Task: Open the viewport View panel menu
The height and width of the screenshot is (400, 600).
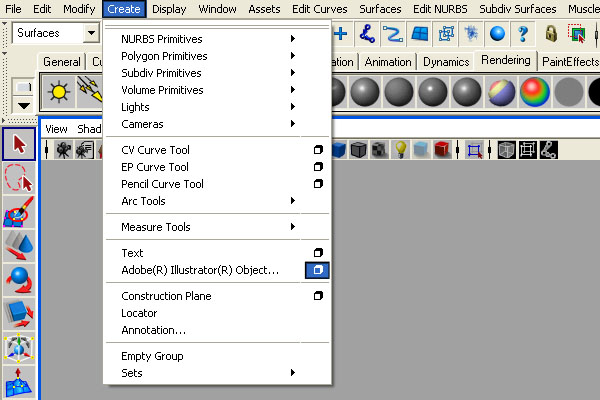Action: [56, 128]
